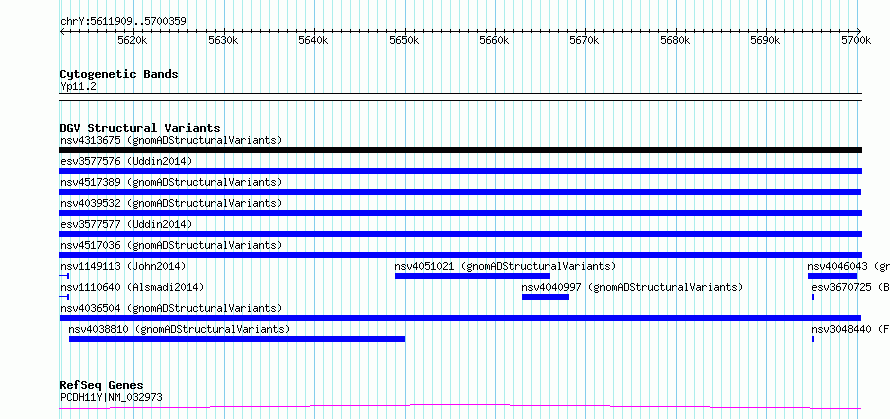Image resolution: width=890 pixels, height=419 pixels.
Task: Click the 5670k ruler mark
Action: point(584,40)
